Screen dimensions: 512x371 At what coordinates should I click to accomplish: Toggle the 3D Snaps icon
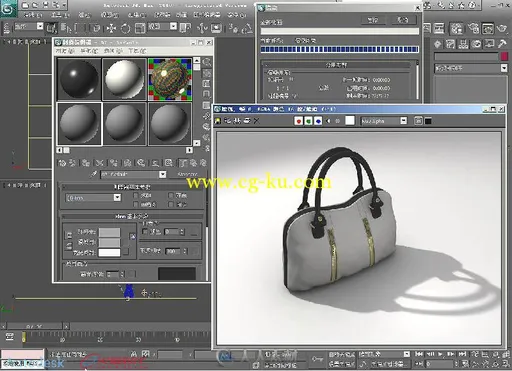point(233,29)
